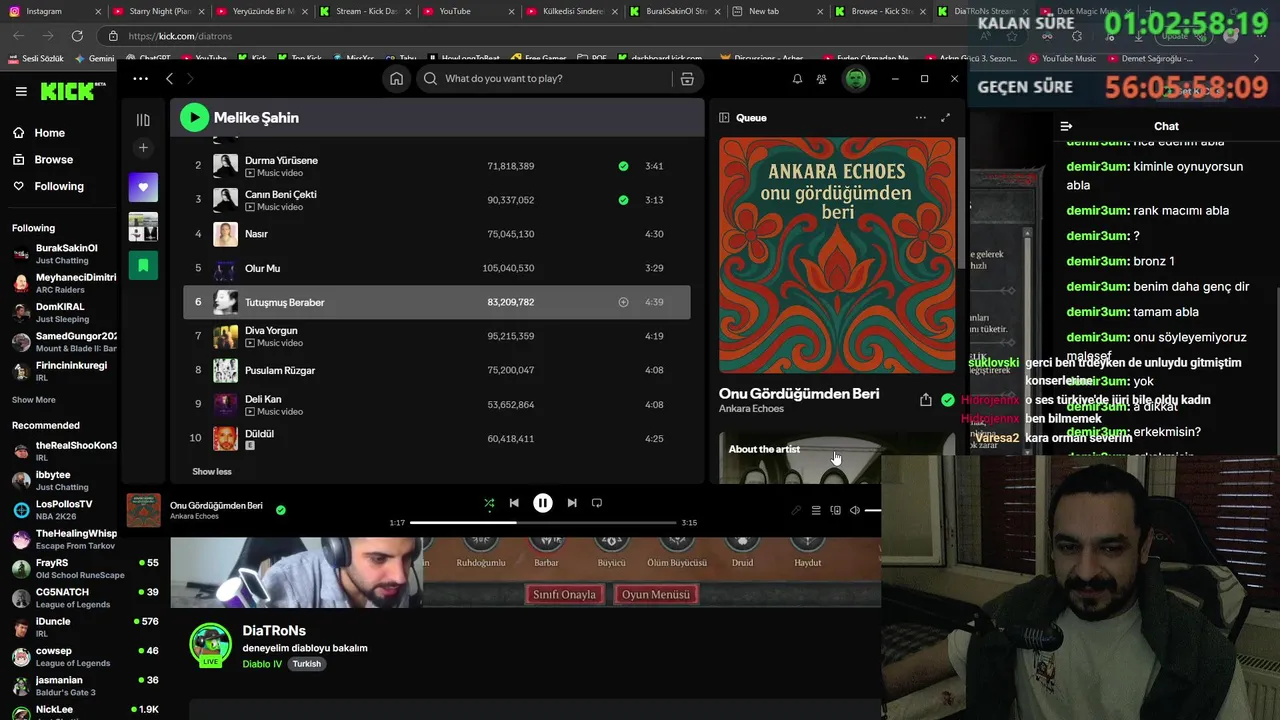Image resolution: width=1280 pixels, height=720 pixels.
Task: Click Show More under Following list
Action: [x=33, y=400]
